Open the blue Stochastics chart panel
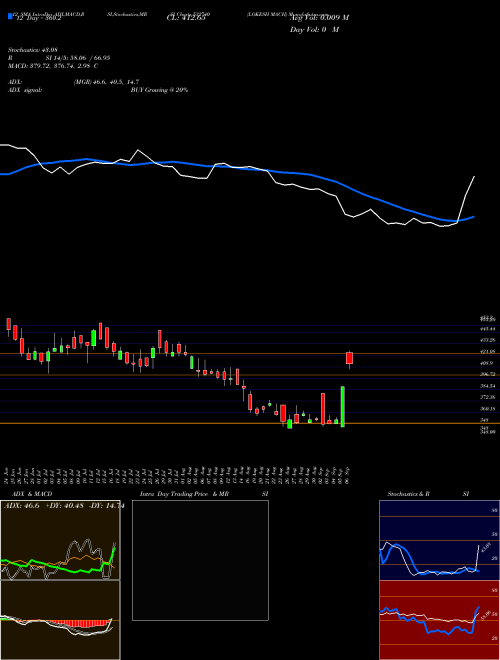This screenshot has width=500, height=660. [x=439, y=540]
